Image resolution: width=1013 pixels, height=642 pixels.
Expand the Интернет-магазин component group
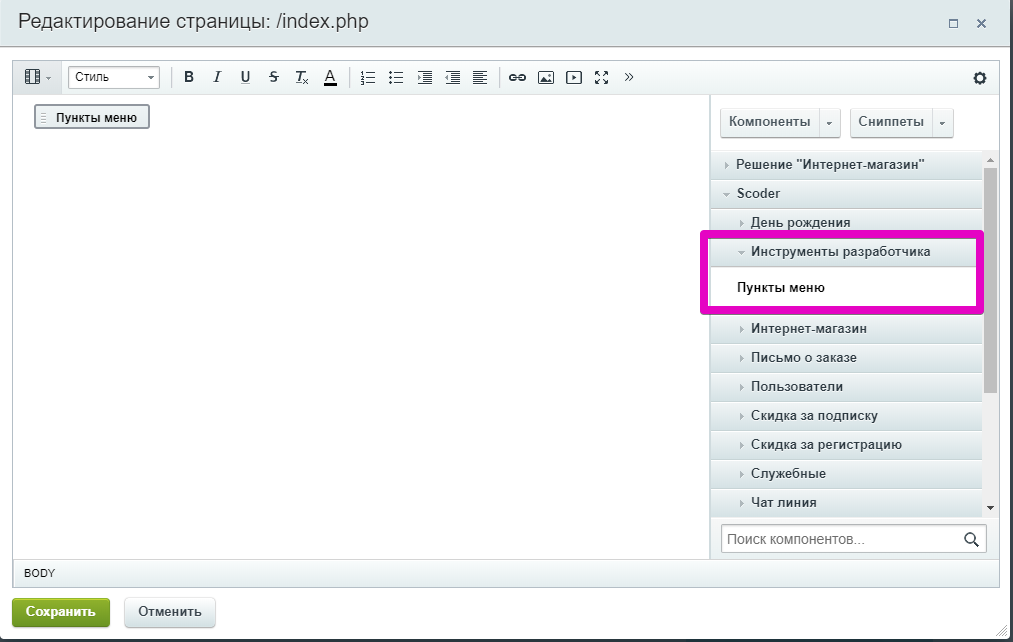[x=808, y=328]
